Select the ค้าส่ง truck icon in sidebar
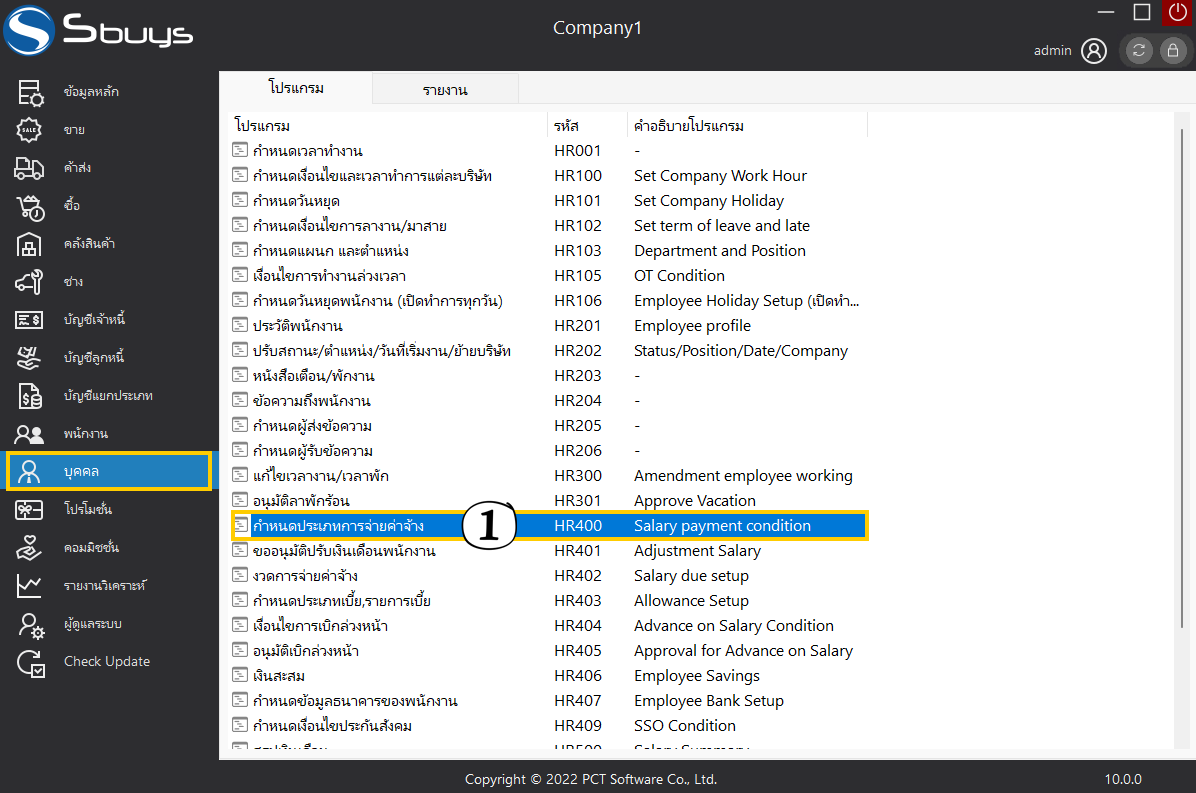Viewport: 1196px width, 793px height. point(30,168)
